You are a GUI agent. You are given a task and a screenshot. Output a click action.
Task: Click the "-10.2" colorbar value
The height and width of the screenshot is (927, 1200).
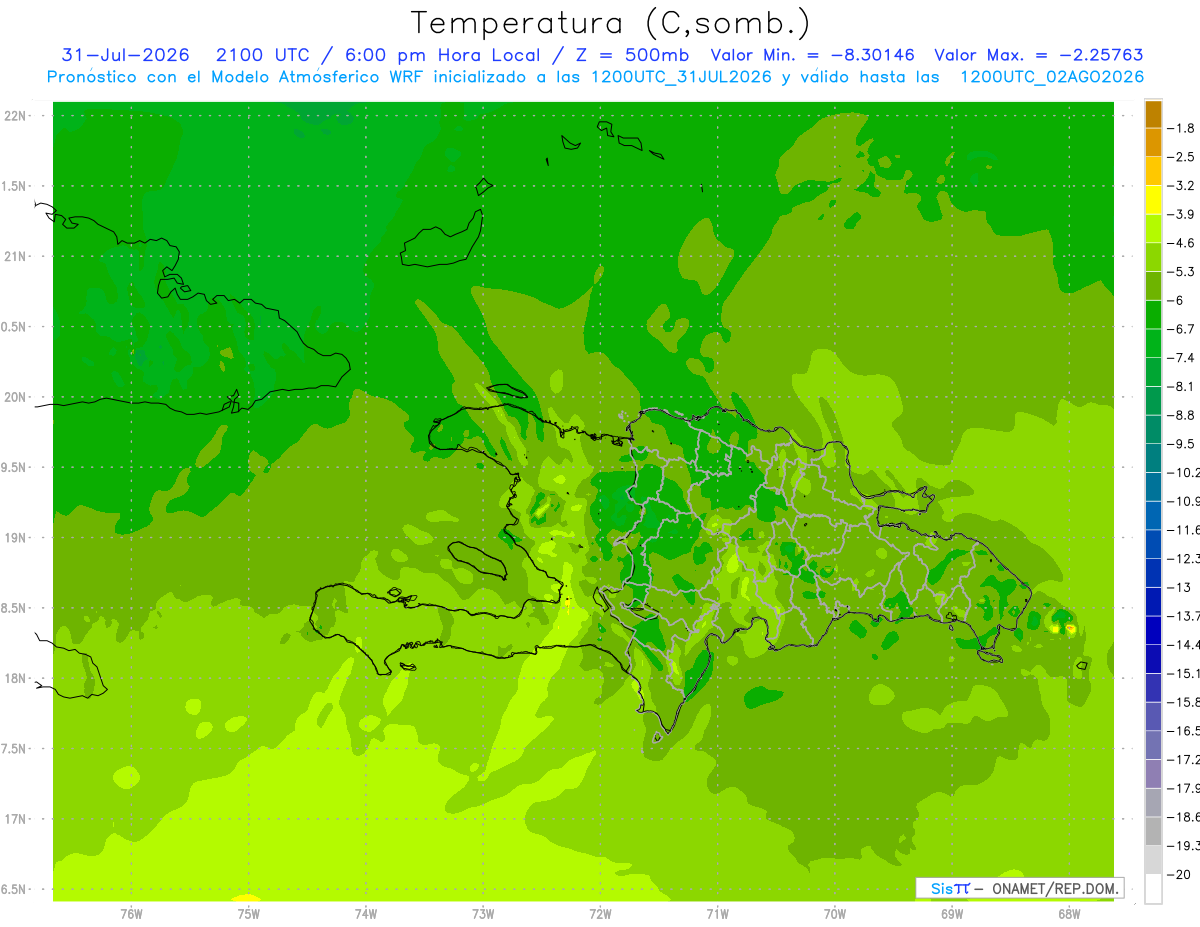[1184, 472]
